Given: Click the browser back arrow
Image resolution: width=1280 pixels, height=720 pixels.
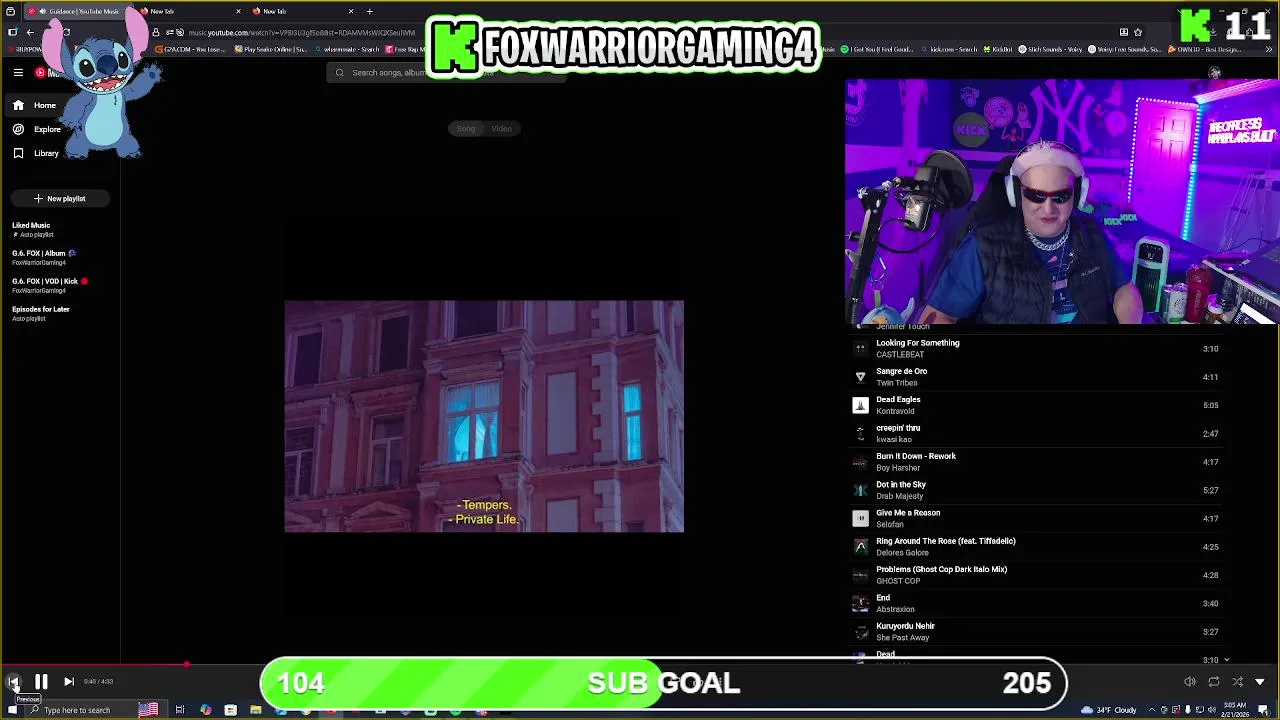Looking at the screenshot, I should tap(30, 32).
